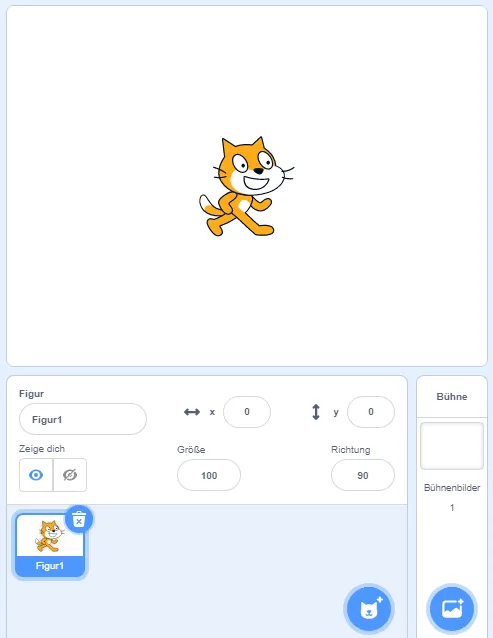The image size is (493, 638).
Task: Click the cat sprite on the stage
Action: (x=246, y=186)
